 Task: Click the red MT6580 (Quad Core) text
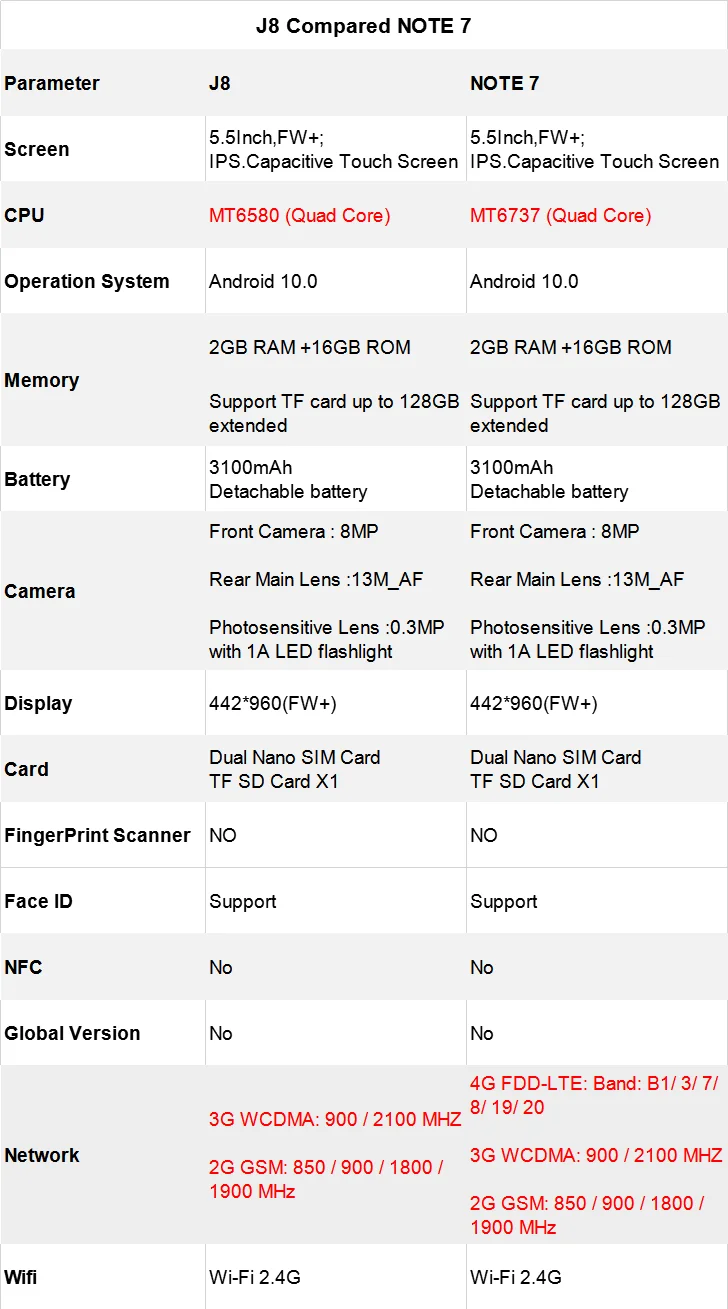coord(299,215)
